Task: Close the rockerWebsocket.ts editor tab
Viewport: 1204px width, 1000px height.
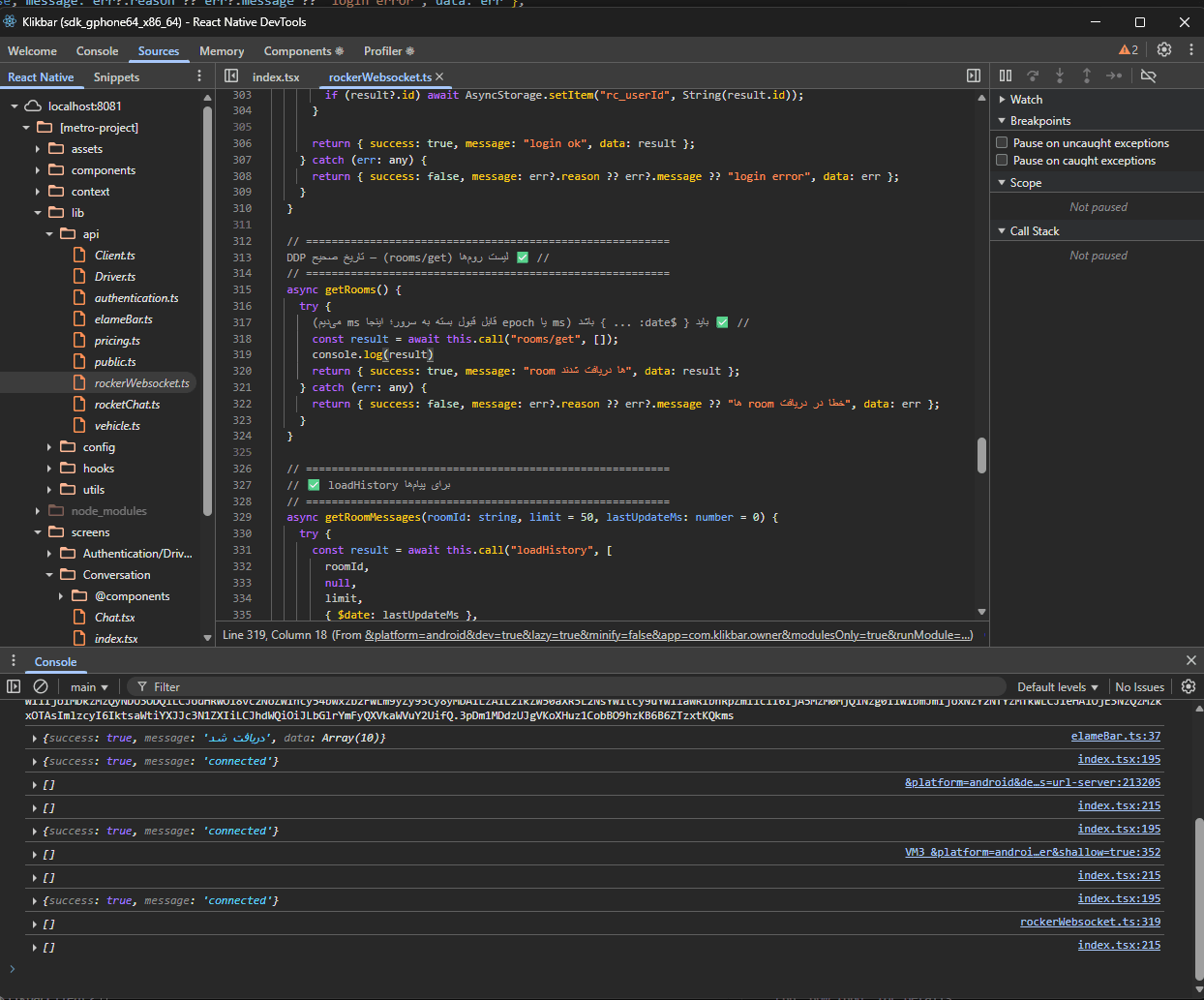Action: pos(439,76)
